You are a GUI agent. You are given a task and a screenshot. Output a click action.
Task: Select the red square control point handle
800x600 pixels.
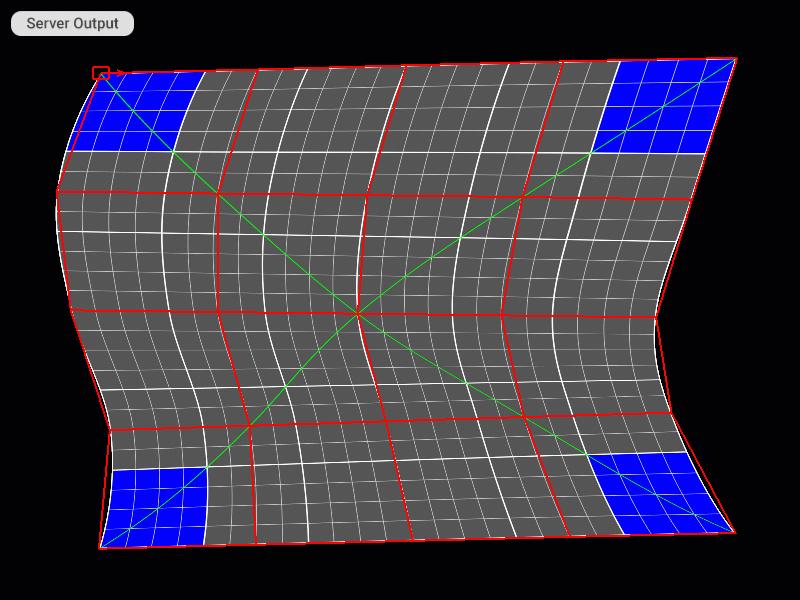(101, 73)
